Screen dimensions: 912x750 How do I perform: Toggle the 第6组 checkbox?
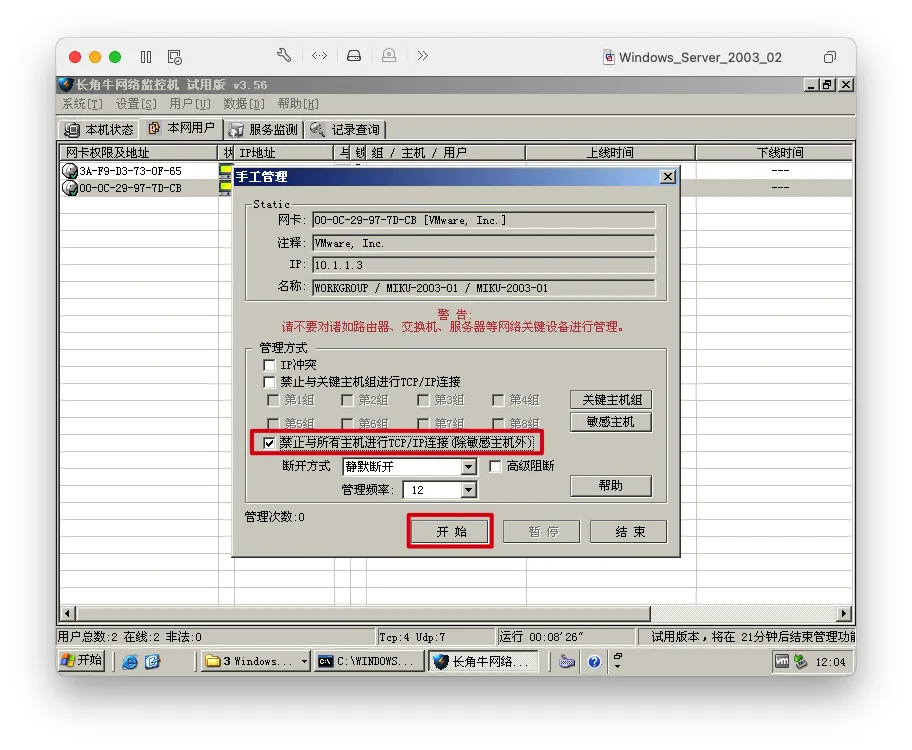coord(347,423)
